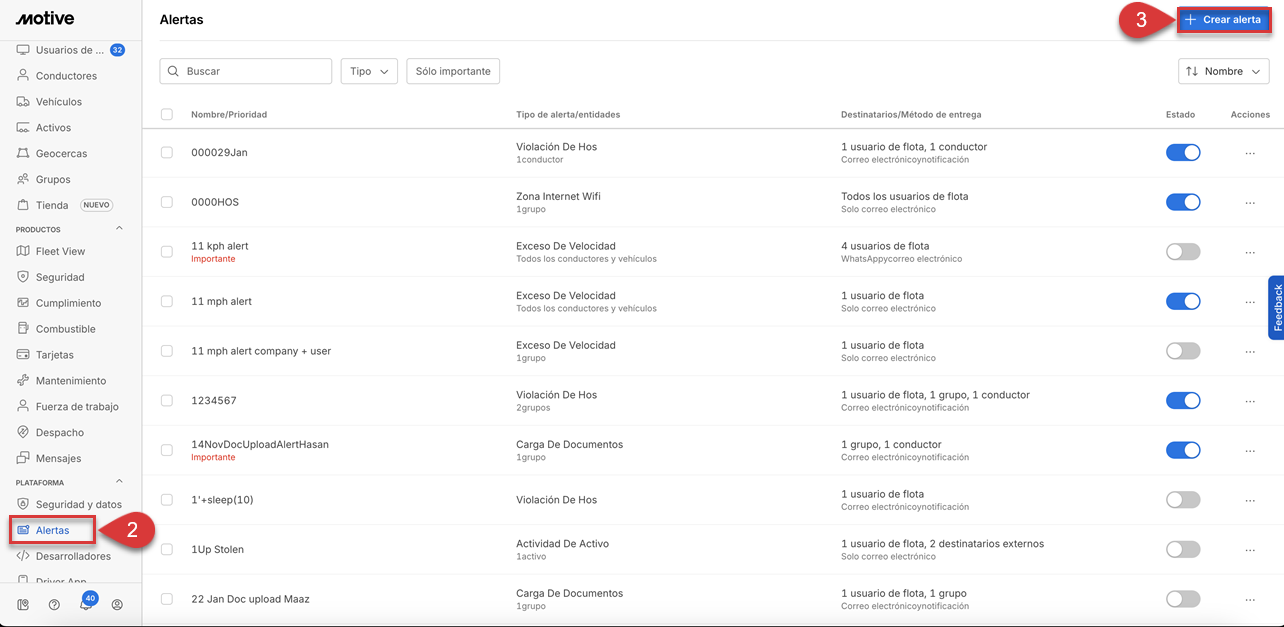Collapse the Productos sidebar section
1284x627 pixels.
pos(120,229)
